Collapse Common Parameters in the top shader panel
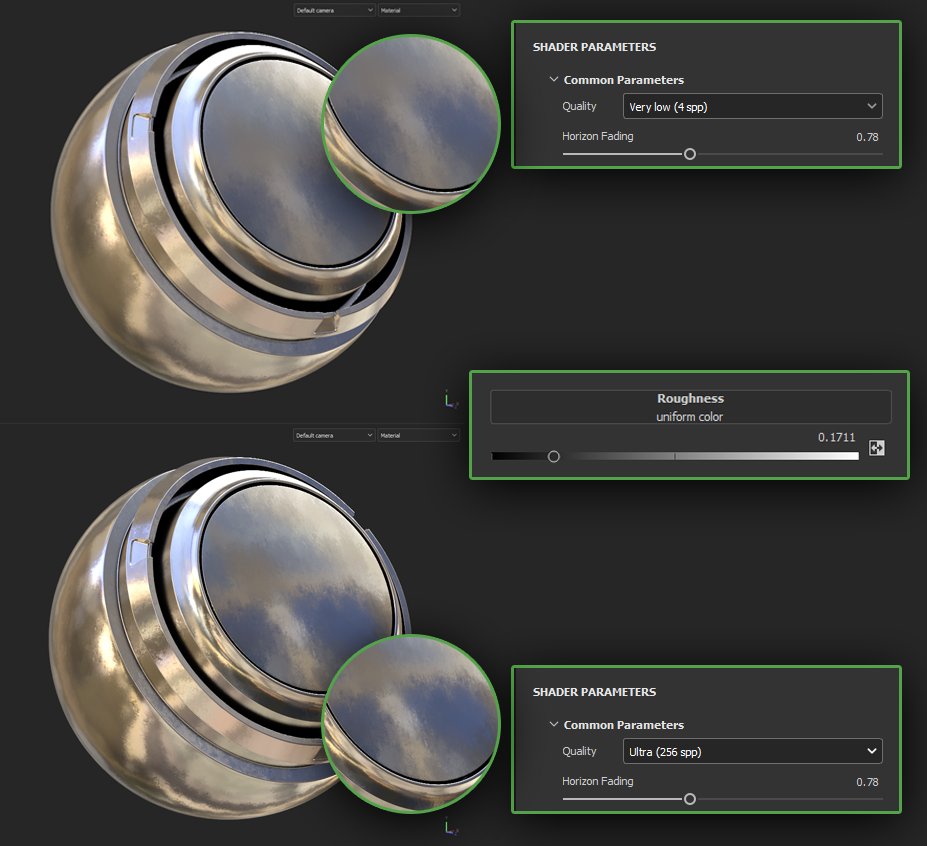927x846 pixels. pos(553,79)
